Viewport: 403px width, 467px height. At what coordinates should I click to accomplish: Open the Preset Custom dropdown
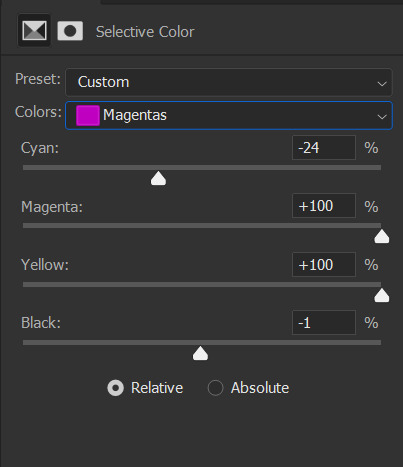pos(229,82)
